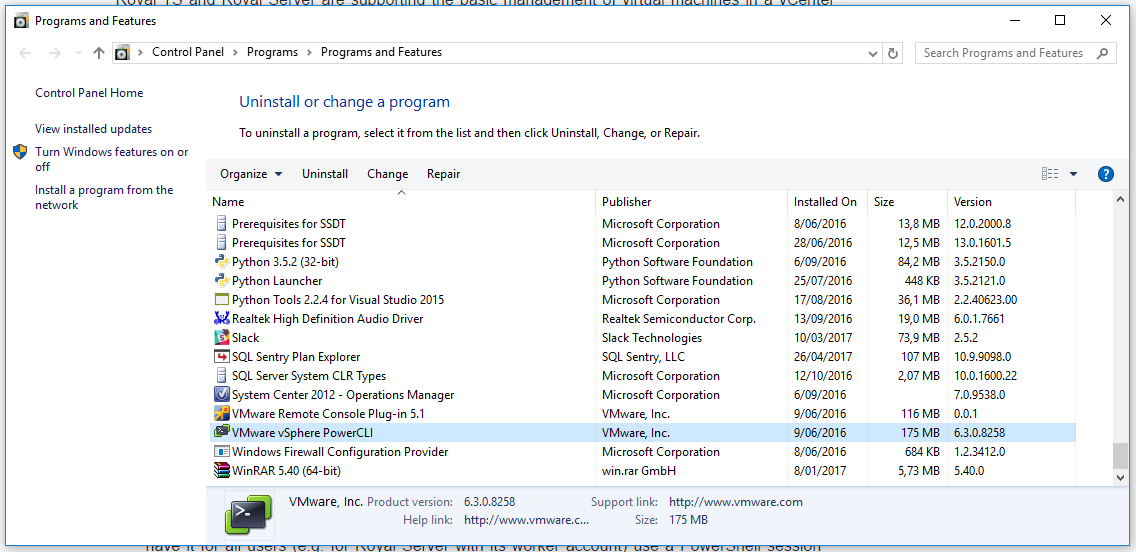Screen dimensions: 1136x552
Task: Click the System Center 2012 Operations Manager icon
Action: tap(222, 395)
